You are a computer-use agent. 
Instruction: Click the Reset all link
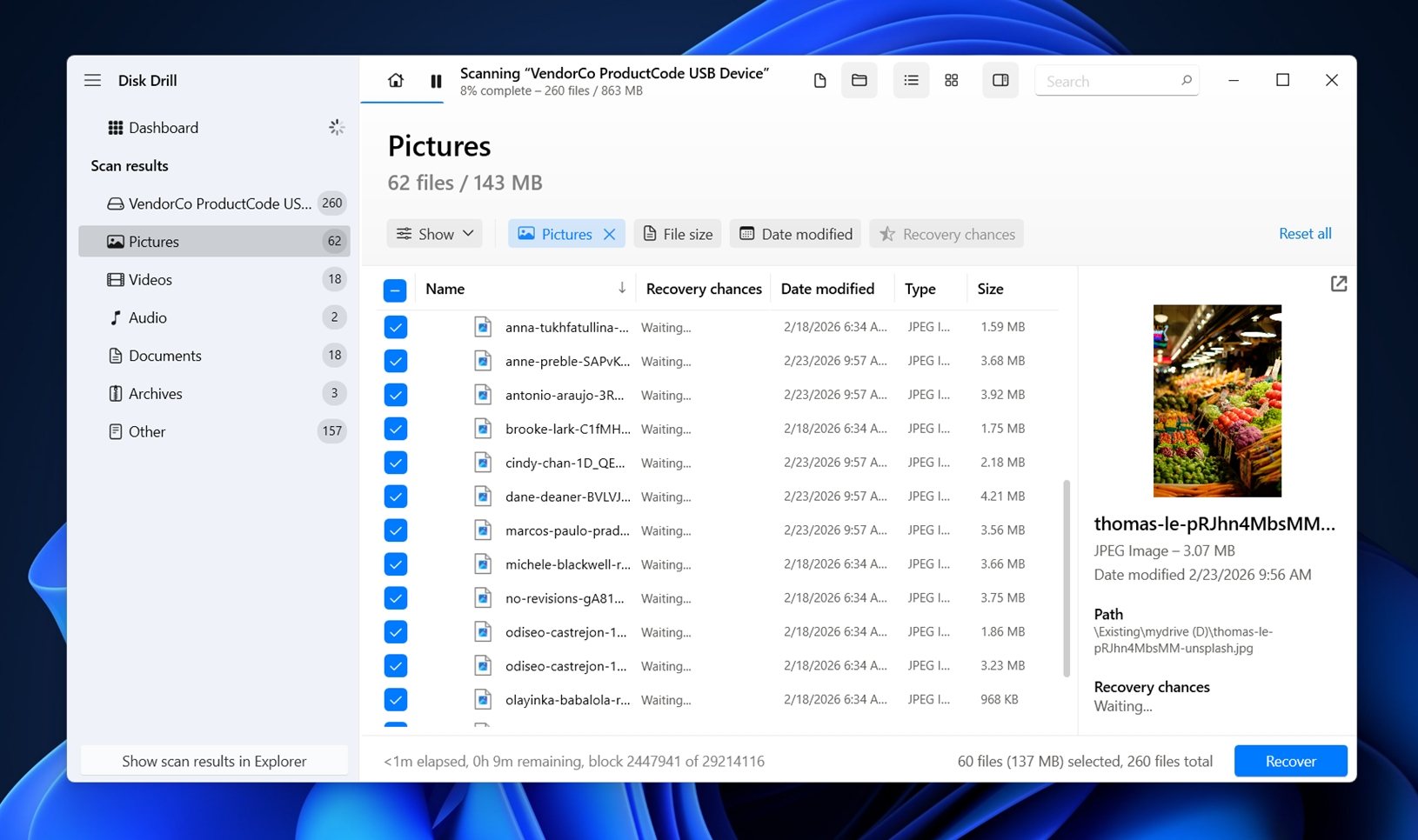1305,233
